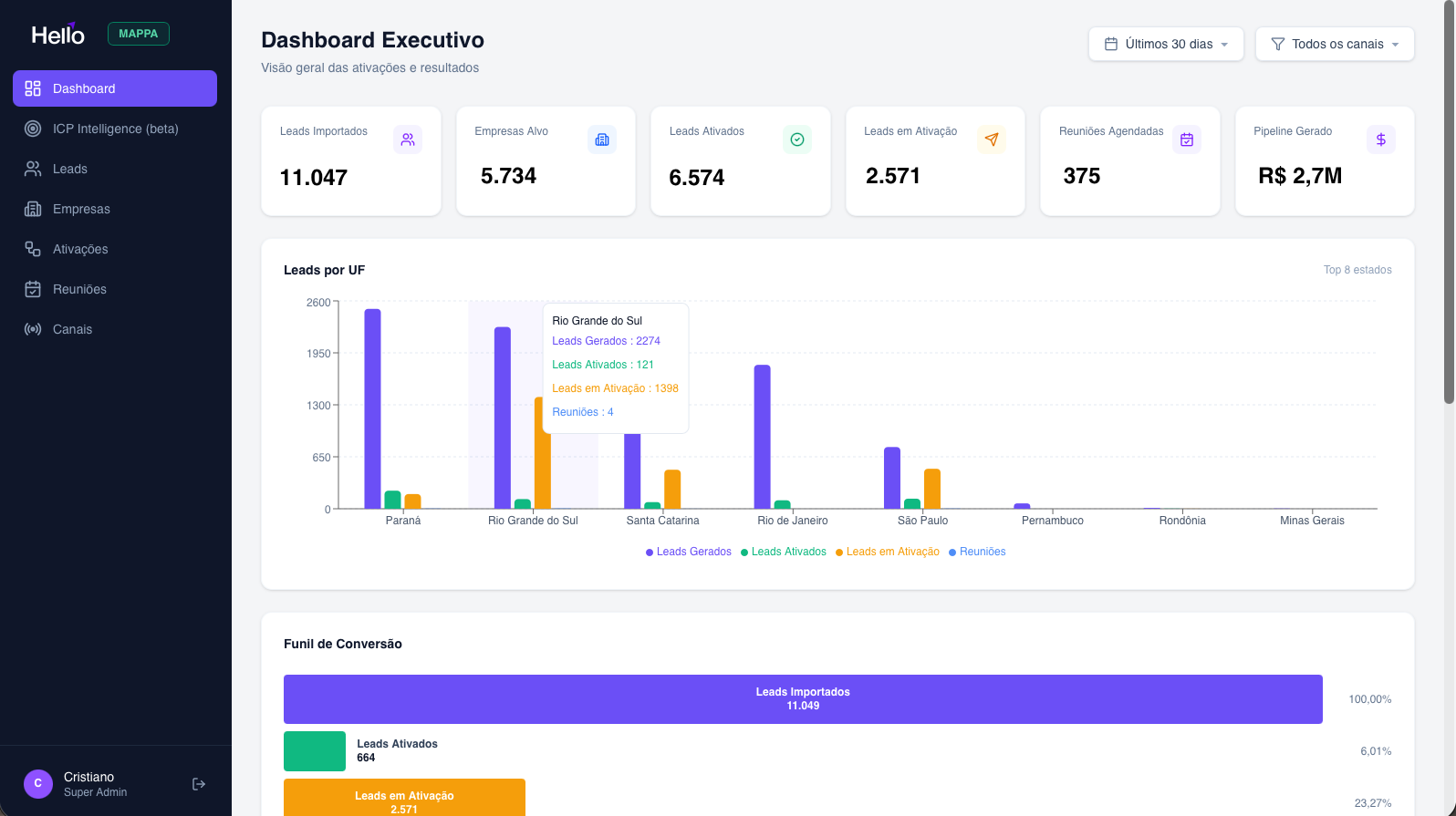This screenshot has height=816, width=1456.
Task: Click Rio de Janeiro purple bar
Action: click(x=762, y=437)
